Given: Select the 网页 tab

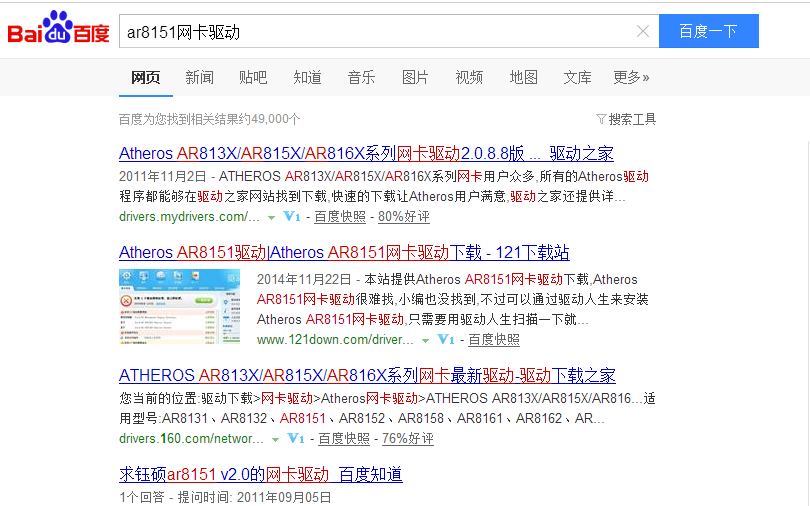Looking at the screenshot, I should pos(146,77).
